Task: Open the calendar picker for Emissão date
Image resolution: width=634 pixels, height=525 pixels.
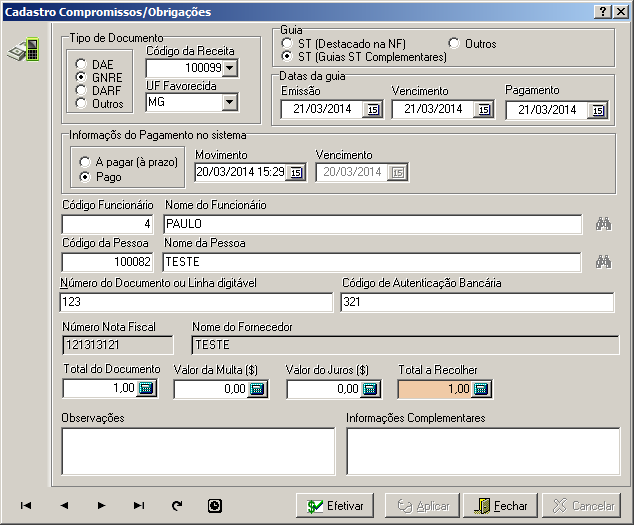Action: 373,110
